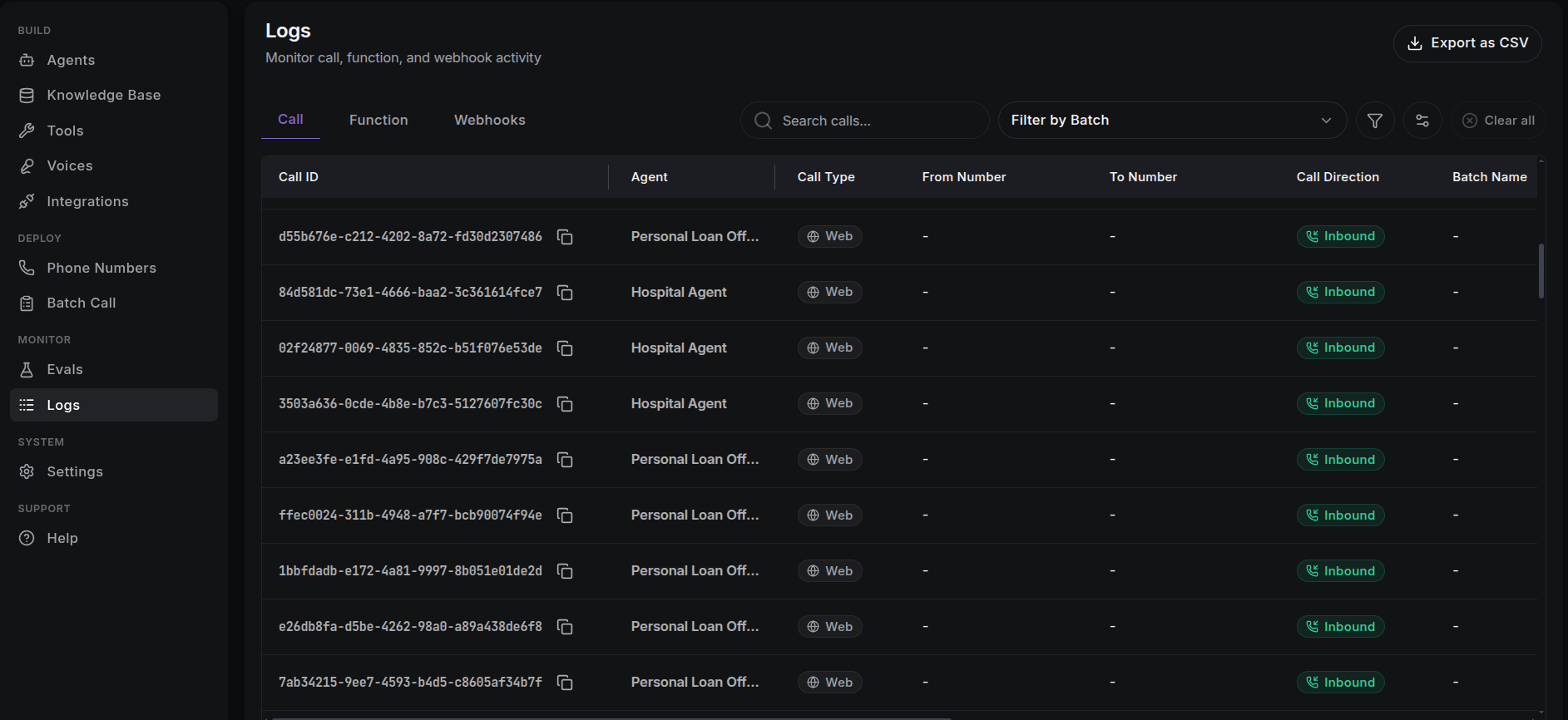
Task: Click Web badge in row e26db8fa
Action: click(x=829, y=626)
